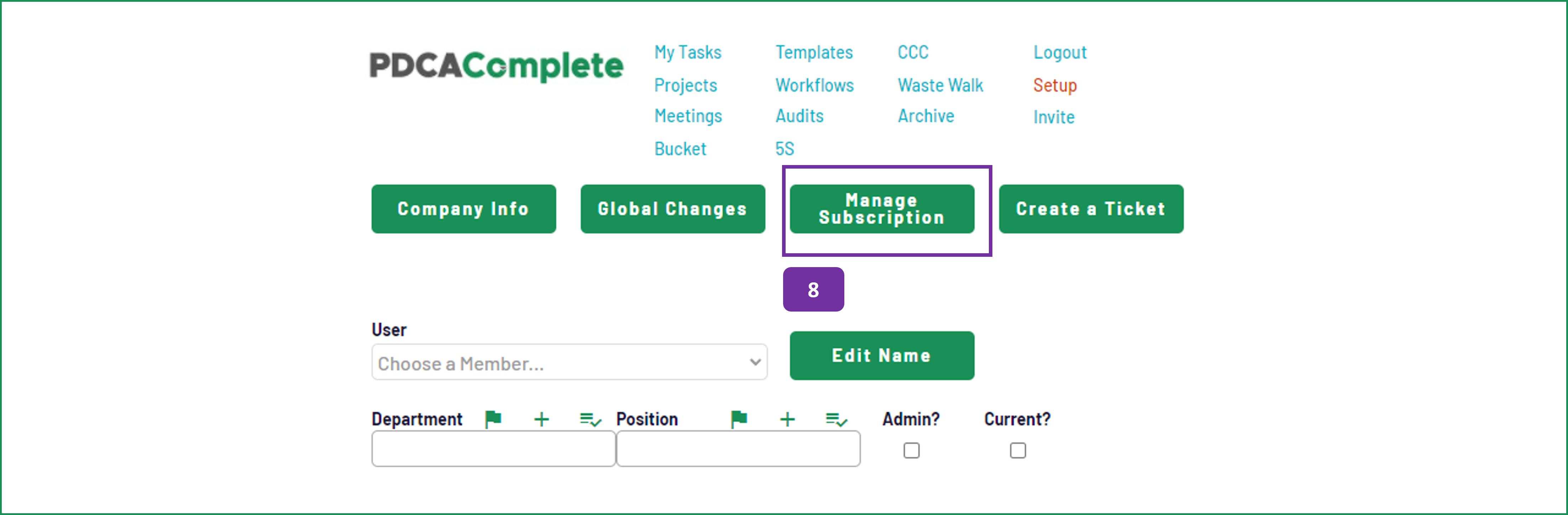
Task: Click the Company Info button
Action: [464, 209]
